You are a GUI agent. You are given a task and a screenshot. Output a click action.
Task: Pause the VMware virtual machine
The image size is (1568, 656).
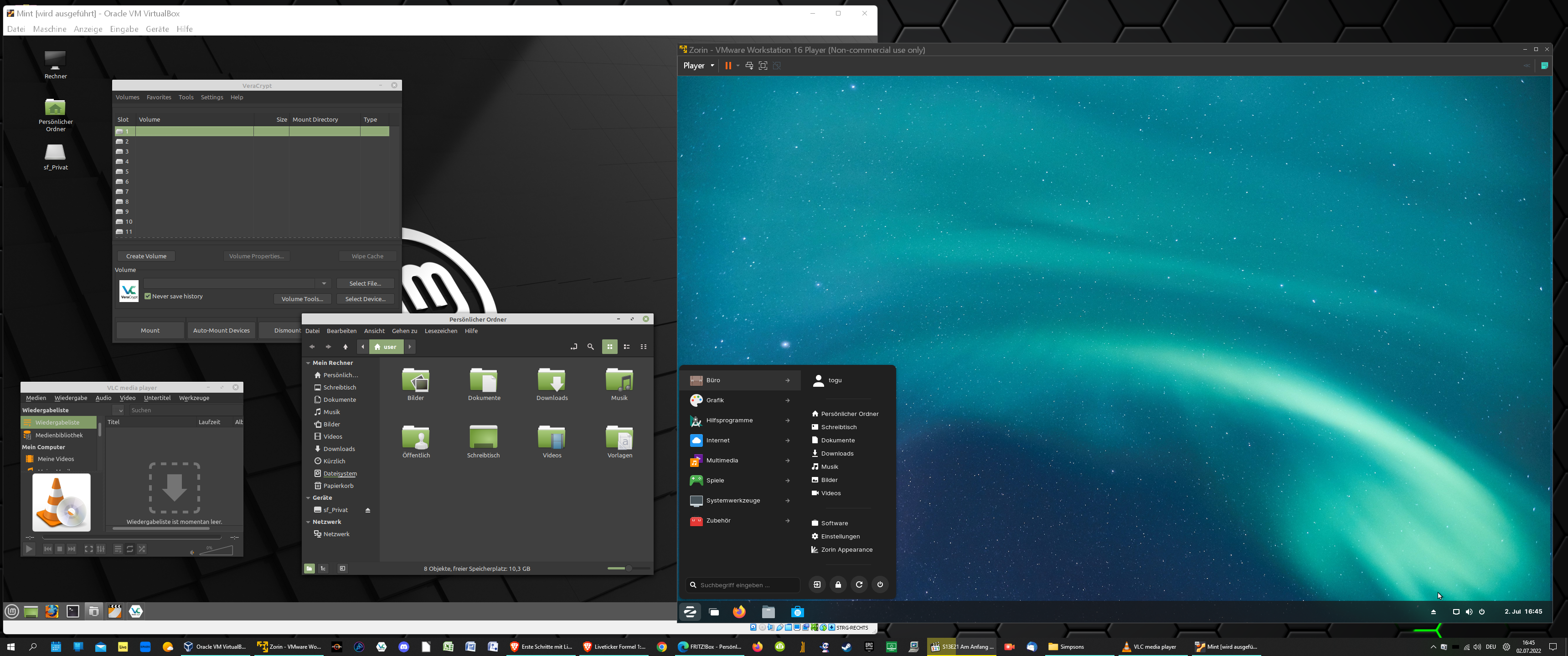[x=727, y=66]
